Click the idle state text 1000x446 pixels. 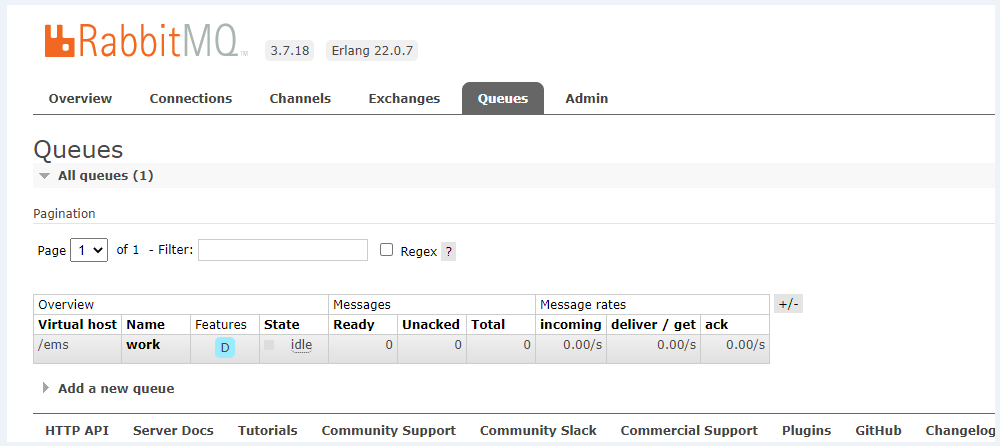click(302, 345)
